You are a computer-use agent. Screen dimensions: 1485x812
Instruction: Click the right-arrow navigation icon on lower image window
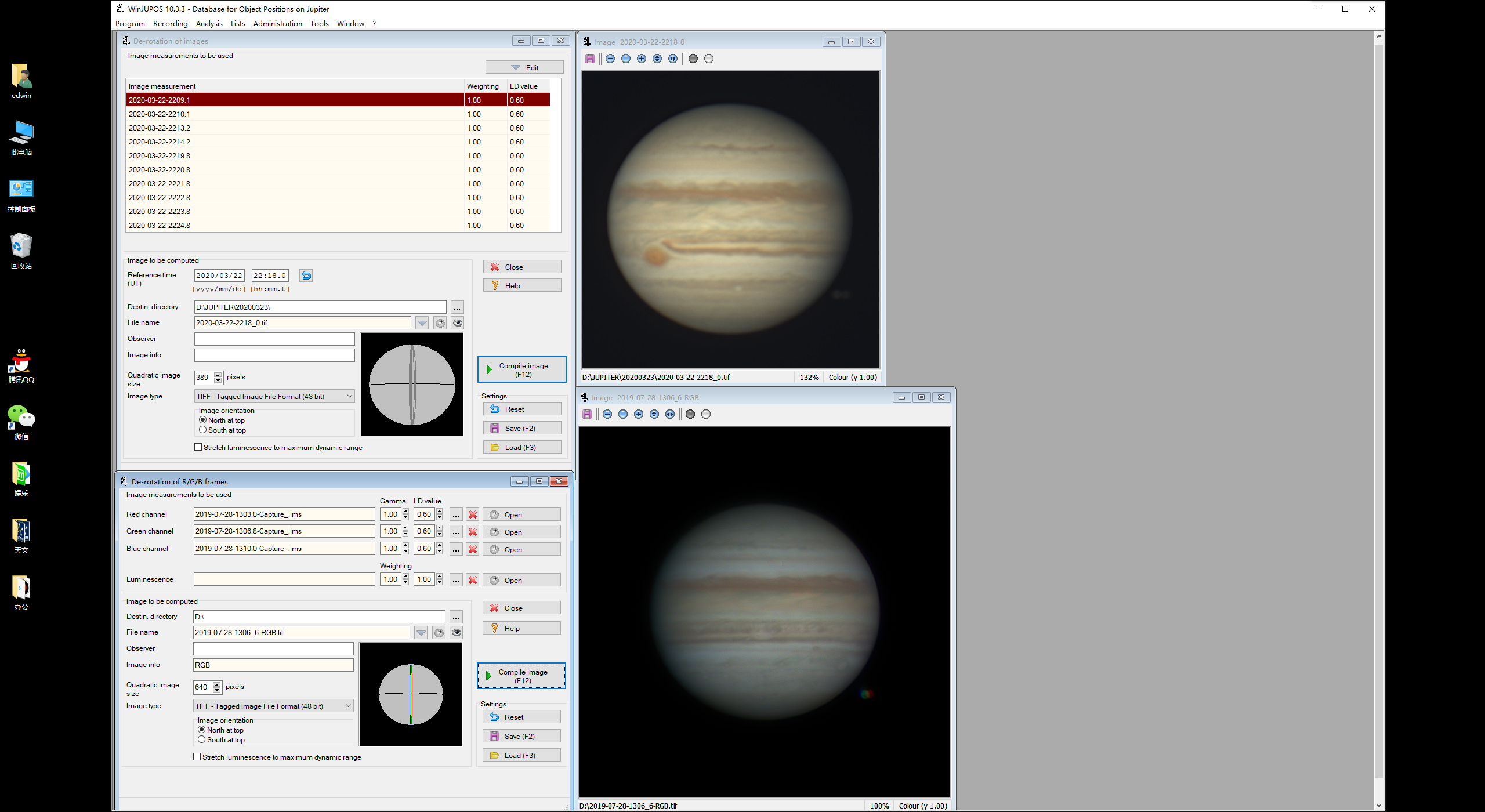pos(670,414)
